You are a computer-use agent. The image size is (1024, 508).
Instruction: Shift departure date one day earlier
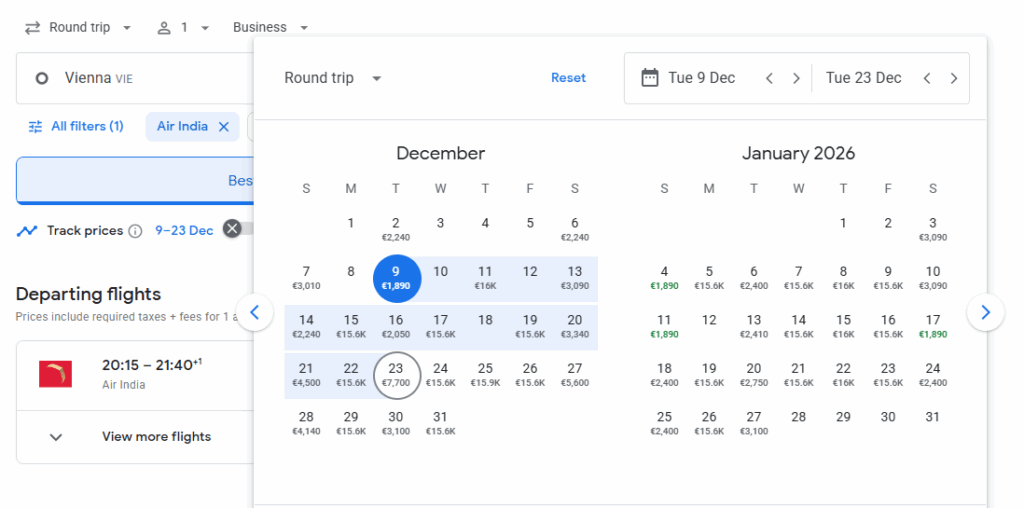coord(769,78)
